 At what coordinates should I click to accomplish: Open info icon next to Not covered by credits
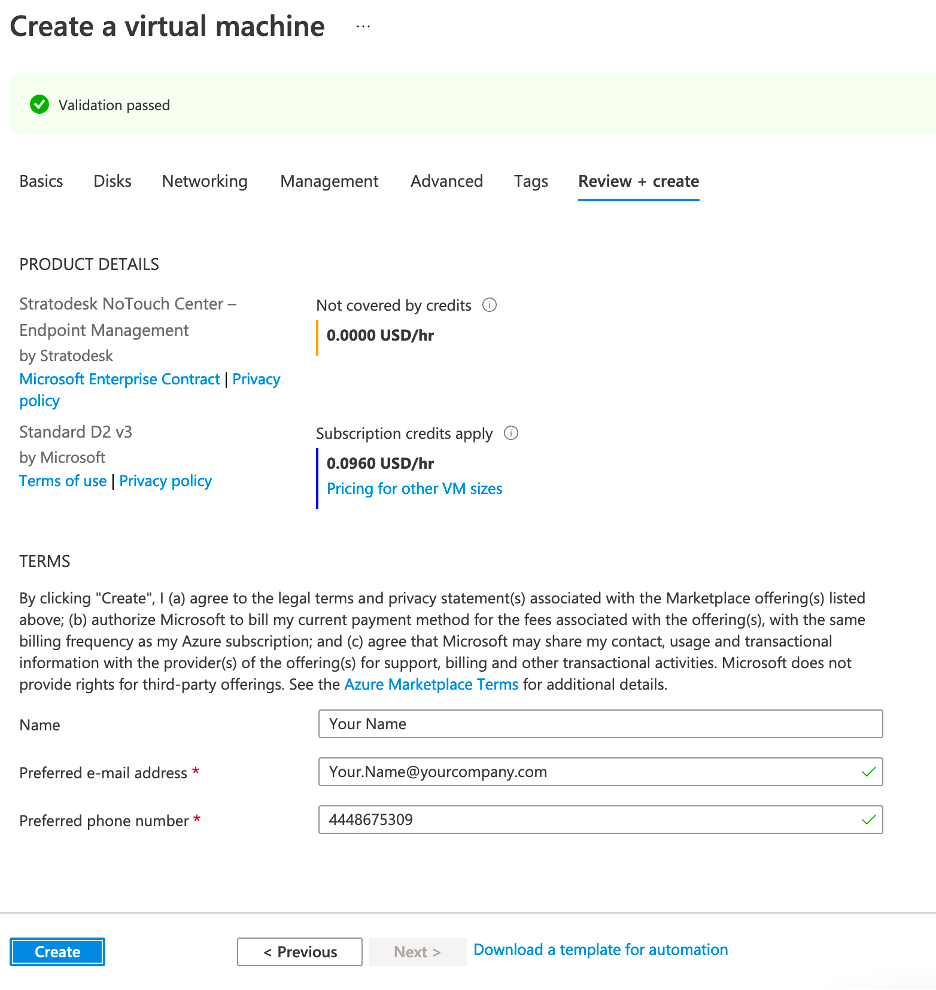click(x=489, y=306)
